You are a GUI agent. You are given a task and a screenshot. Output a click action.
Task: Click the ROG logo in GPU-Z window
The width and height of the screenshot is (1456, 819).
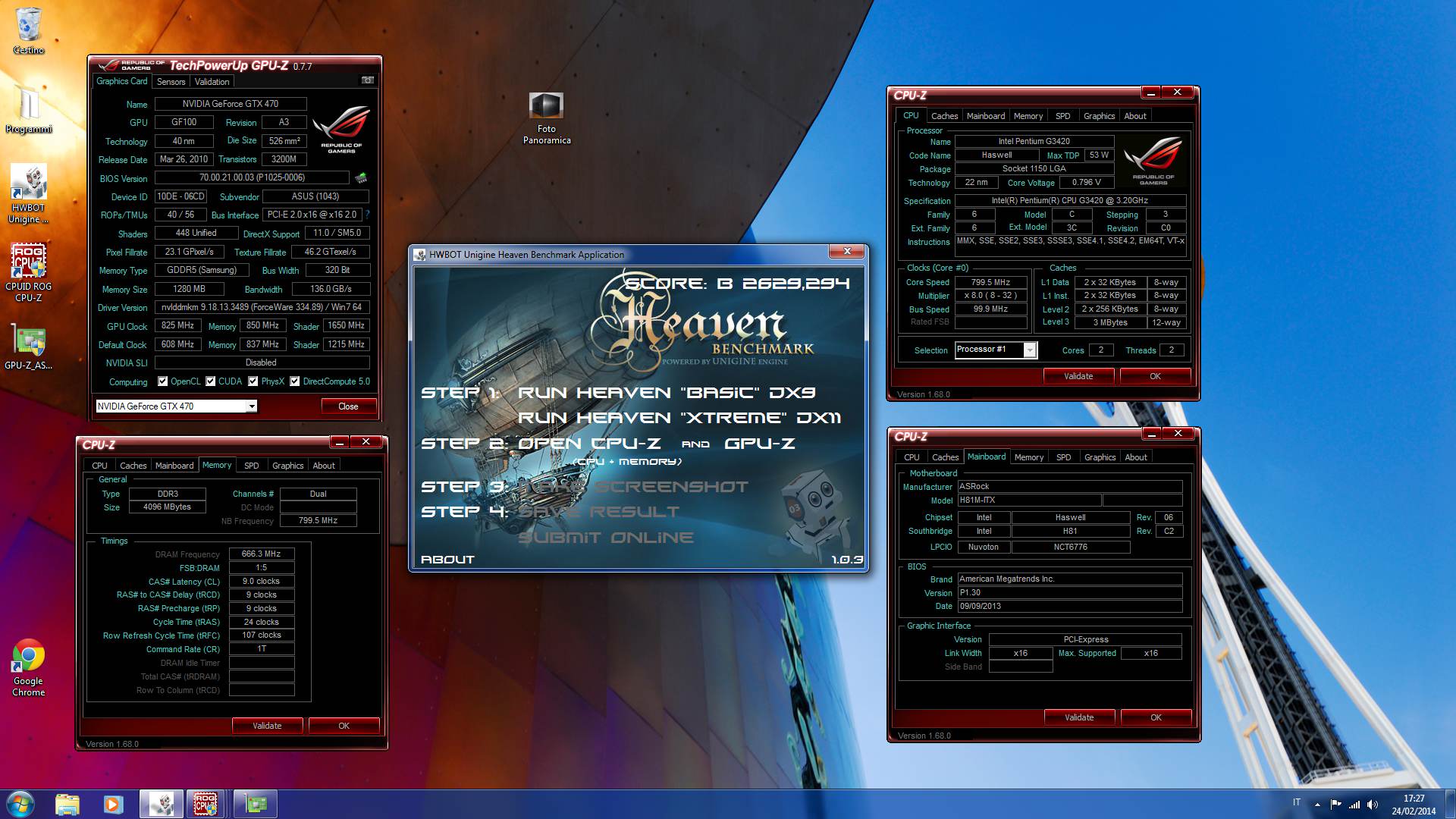tap(341, 129)
